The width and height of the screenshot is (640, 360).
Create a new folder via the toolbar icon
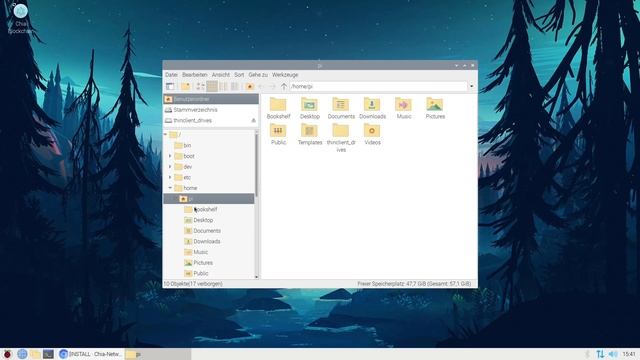[186, 86]
